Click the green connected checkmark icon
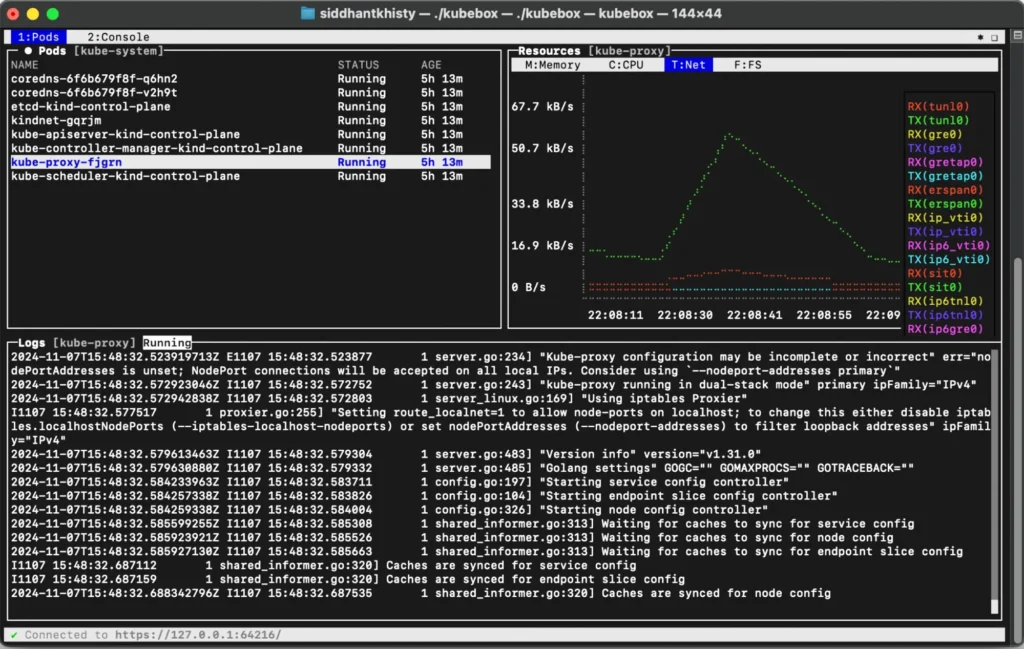Viewport: 1024px width, 649px height. (14, 635)
